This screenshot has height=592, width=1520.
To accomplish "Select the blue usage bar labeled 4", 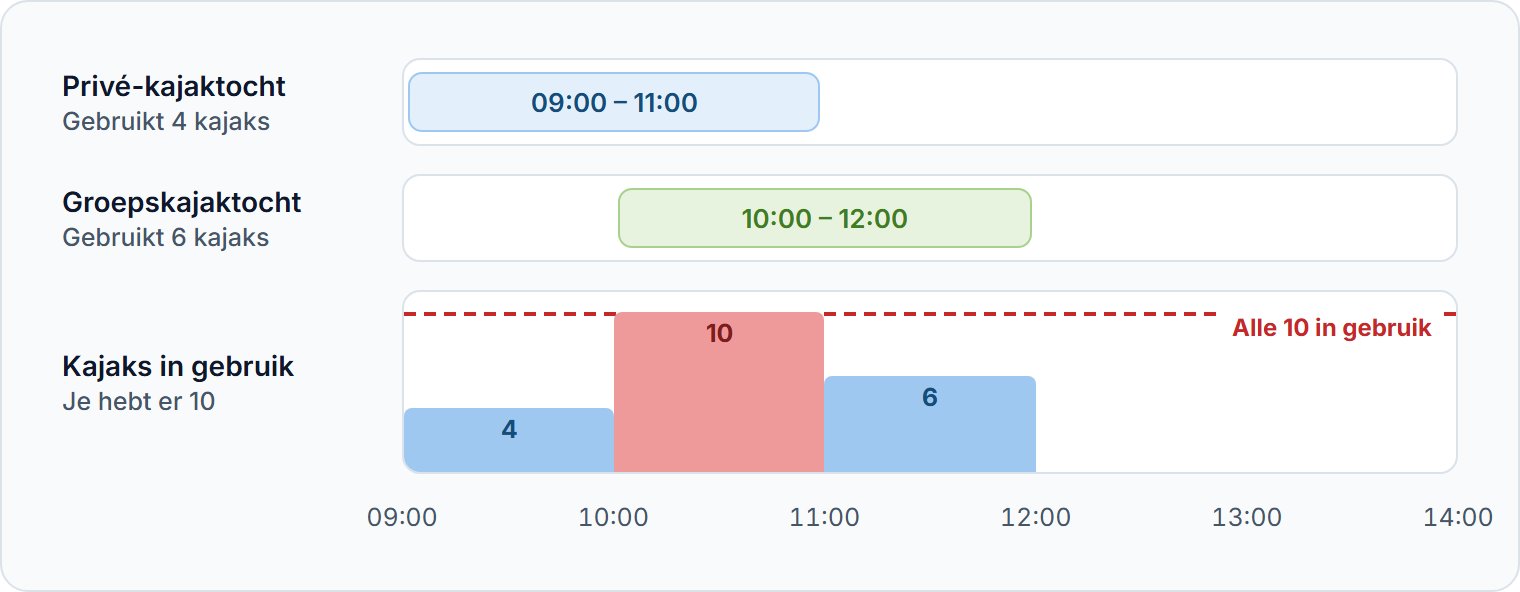I will [x=509, y=440].
